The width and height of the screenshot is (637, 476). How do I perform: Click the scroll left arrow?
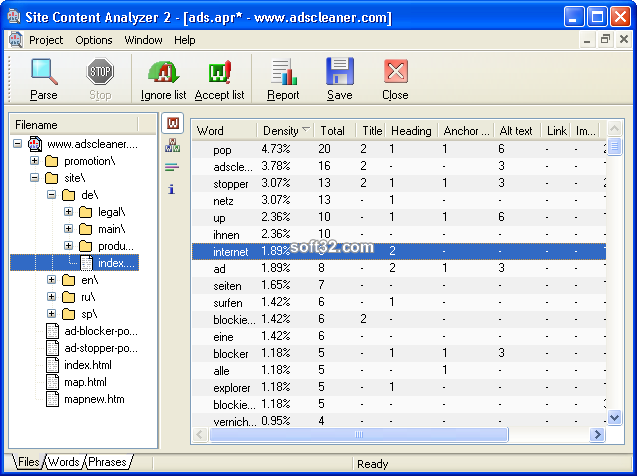coord(200,435)
